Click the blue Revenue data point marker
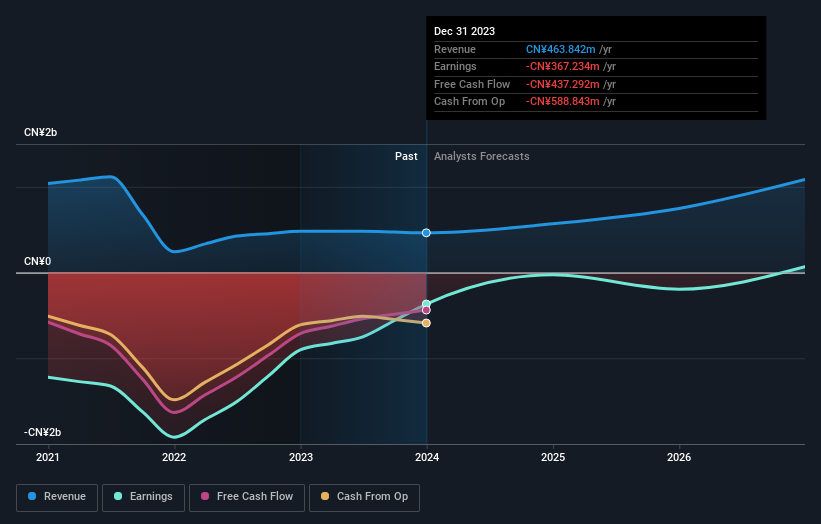The height and width of the screenshot is (524, 821). (x=426, y=232)
